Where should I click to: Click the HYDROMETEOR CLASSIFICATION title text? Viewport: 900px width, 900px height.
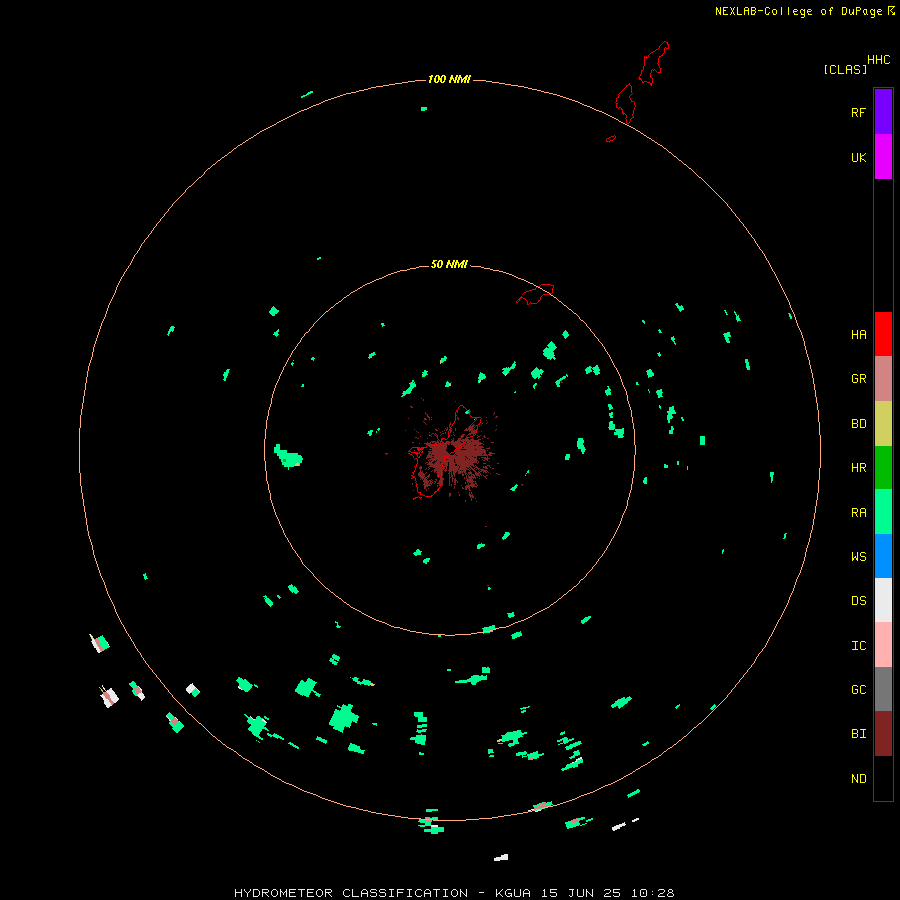pos(351,893)
